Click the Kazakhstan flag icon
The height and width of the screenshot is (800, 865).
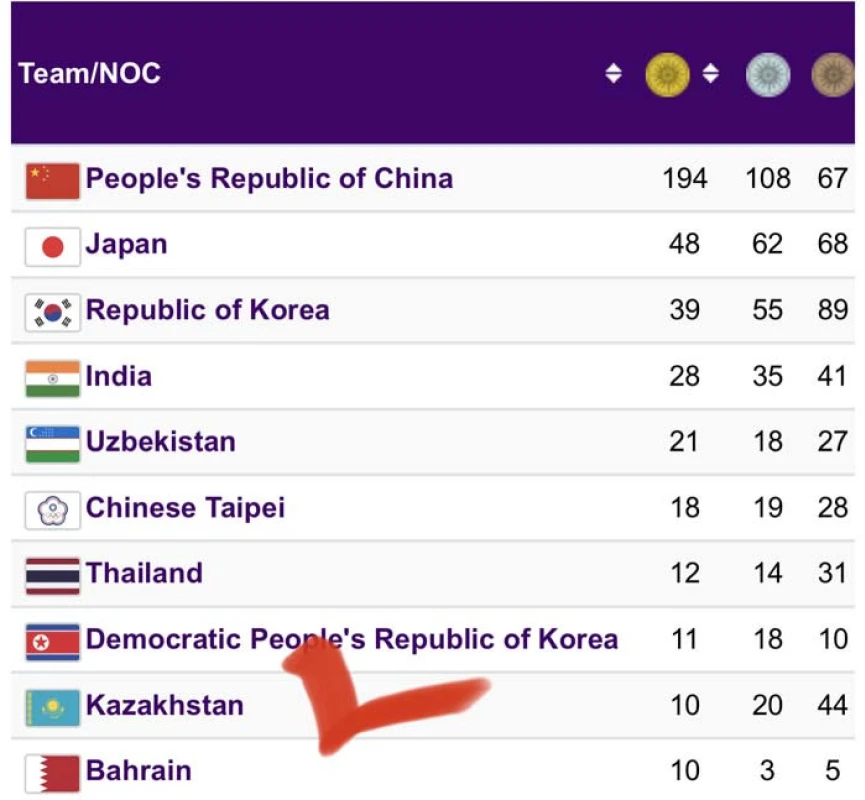(52, 707)
